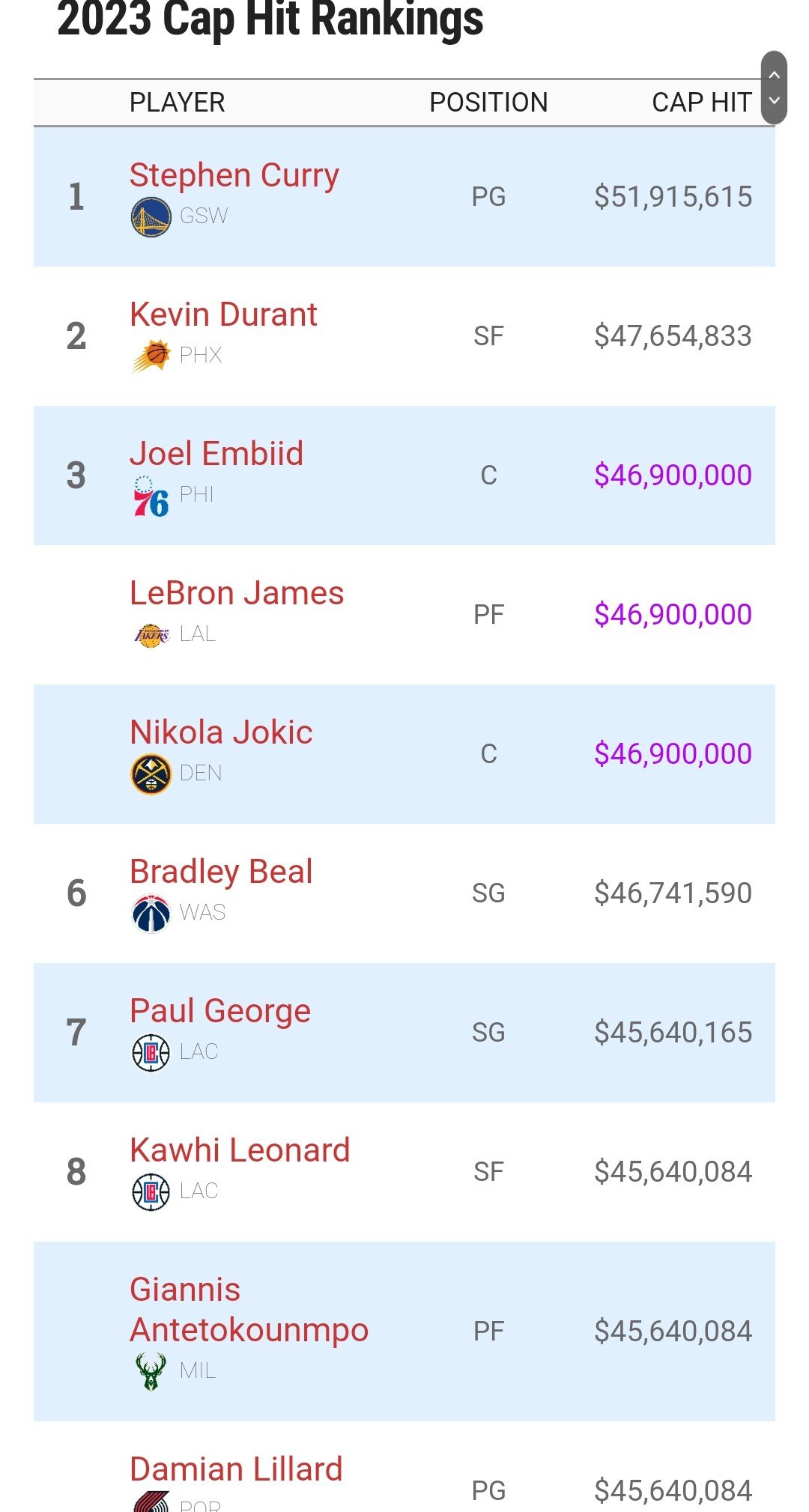The width and height of the screenshot is (809, 1512).
Task: Open Giannis Antetokounmpo's profile link
Action: (249, 1310)
